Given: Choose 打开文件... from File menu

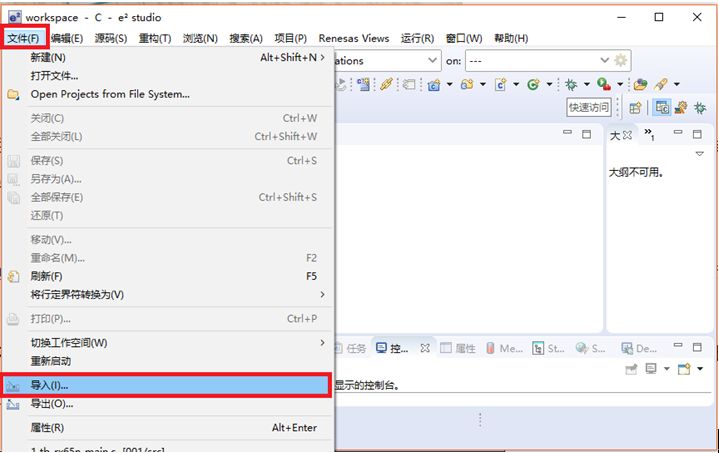Looking at the screenshot, I should (167, 76).
